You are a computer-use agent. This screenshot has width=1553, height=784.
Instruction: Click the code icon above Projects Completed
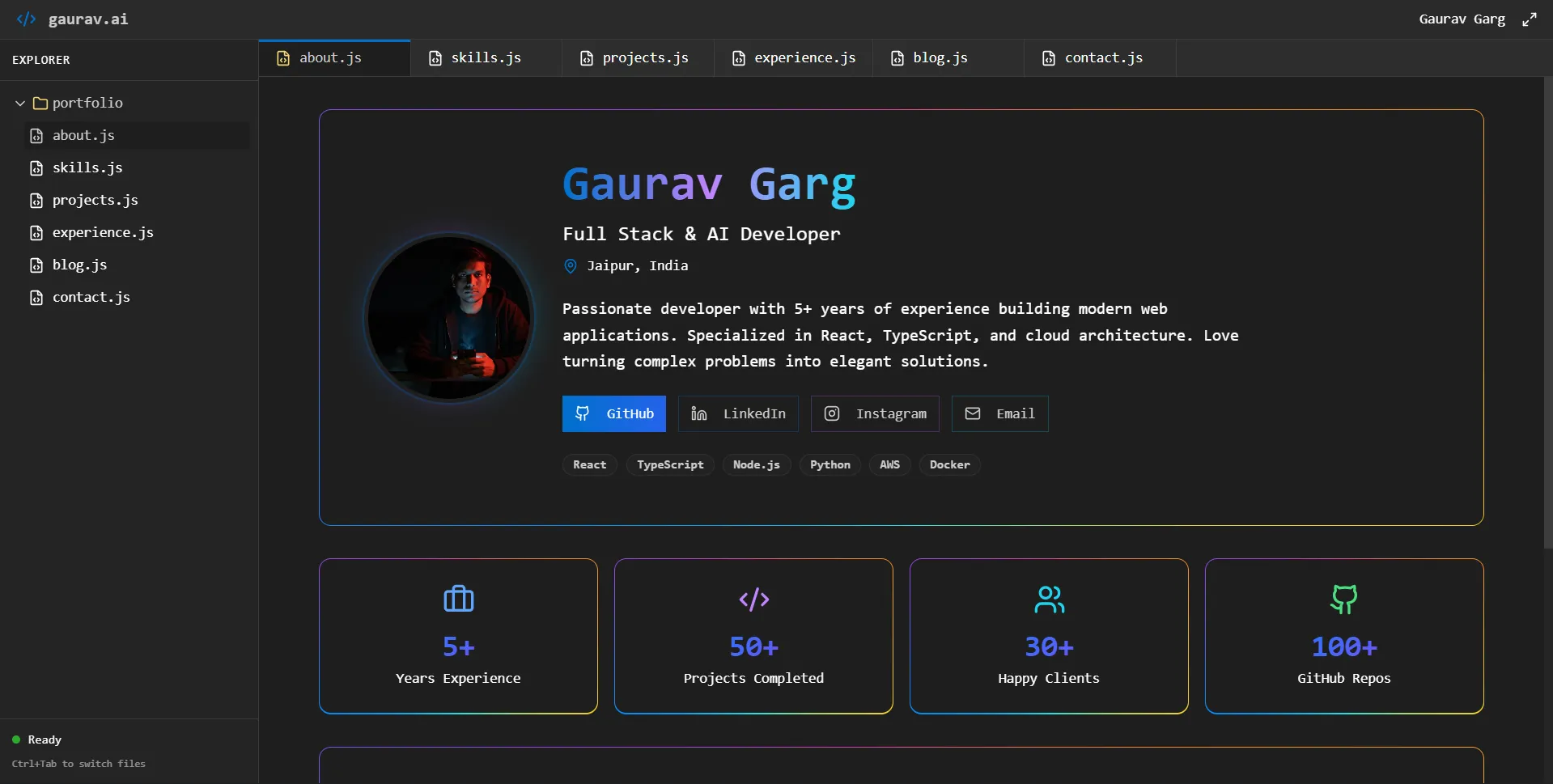pos(754,599)
